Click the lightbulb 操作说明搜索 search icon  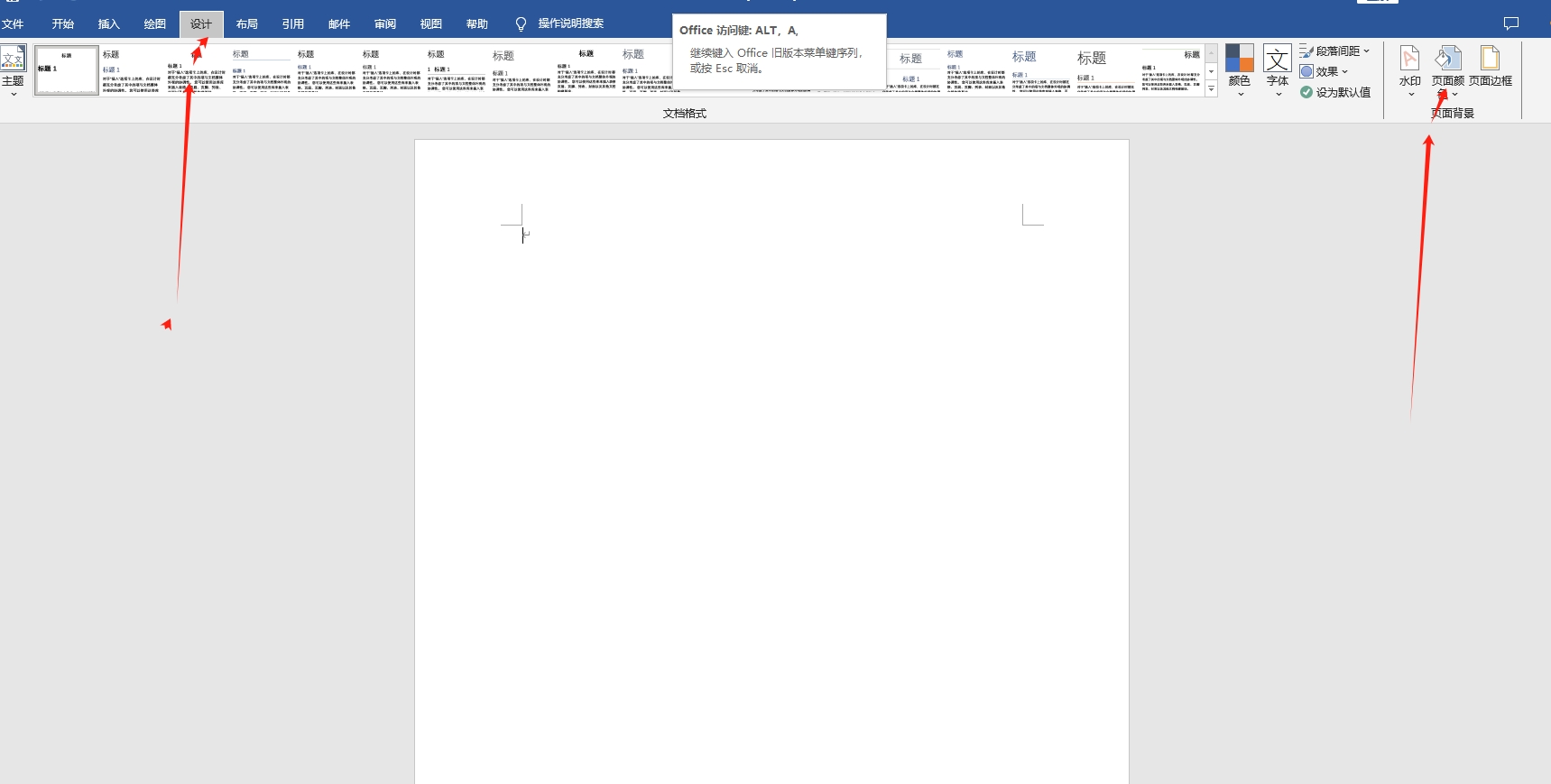521,24
